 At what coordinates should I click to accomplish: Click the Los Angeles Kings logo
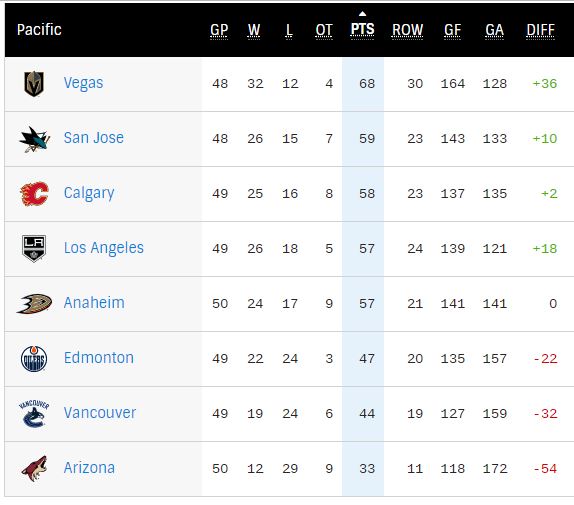34,248
